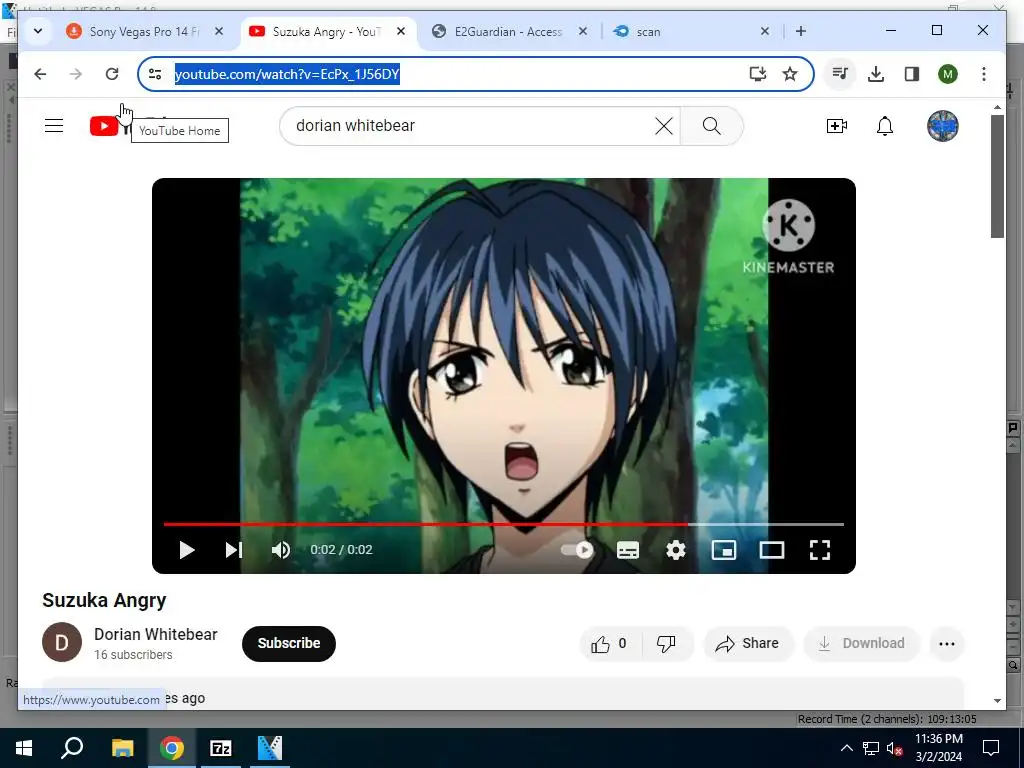Enter full screen video mode
The width and height of the screenshot is (1024, 768).
coord(820,550)
